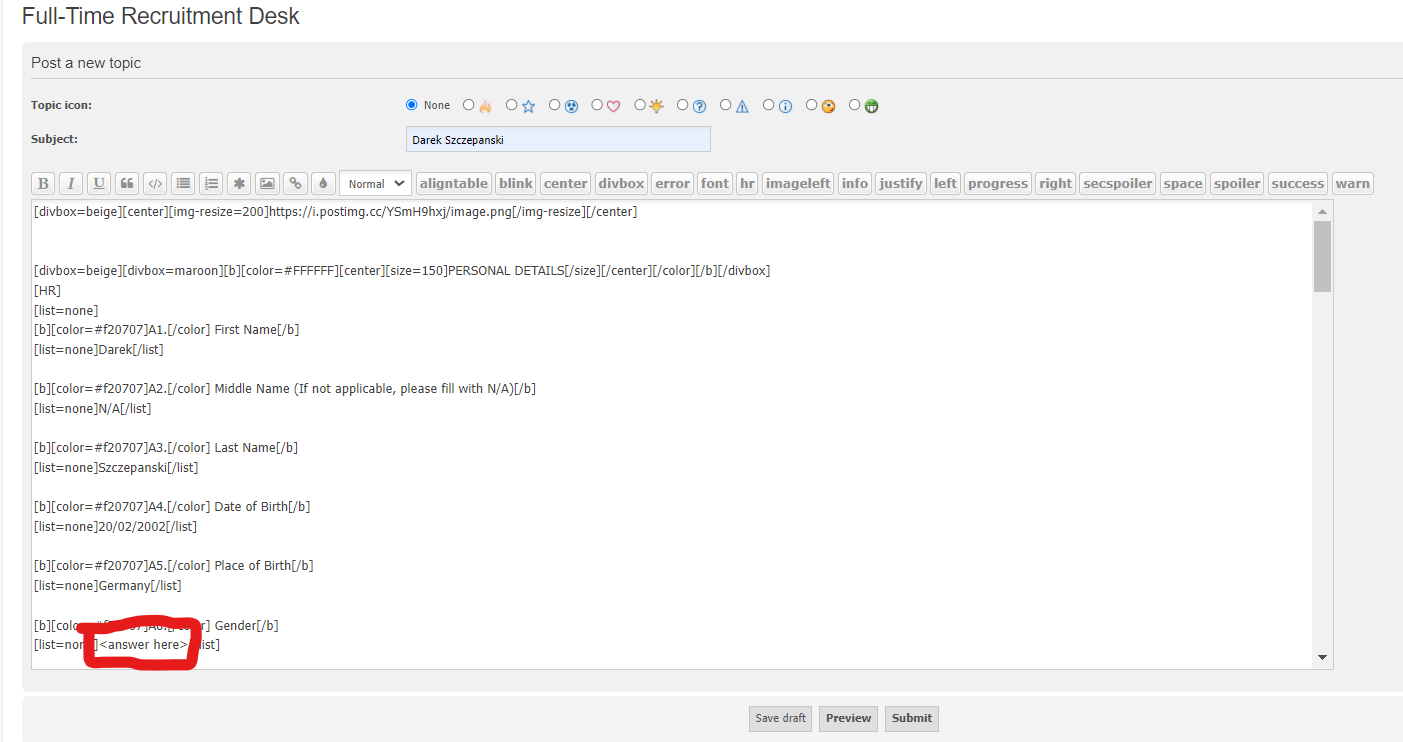Open the 'Normal' font size dropdown
The image size is (1403, 742).
tap(376, 184)
